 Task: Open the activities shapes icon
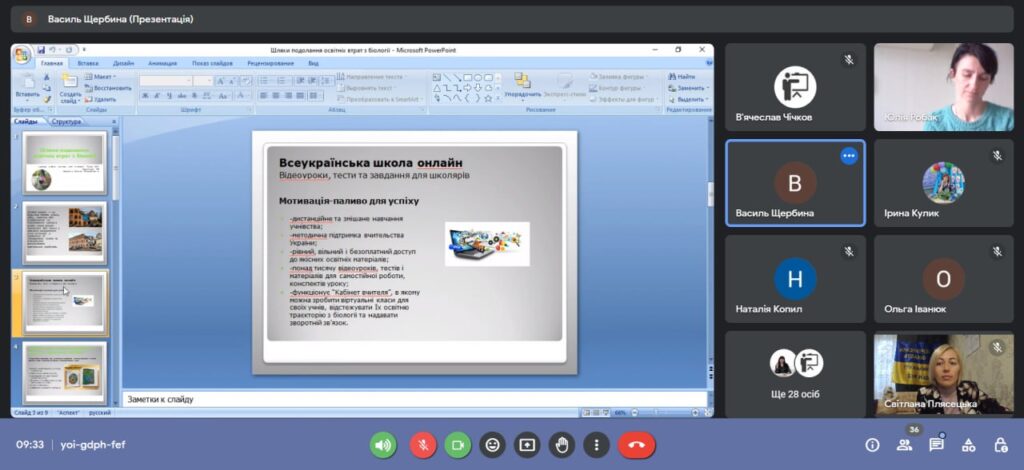(968, 445)
